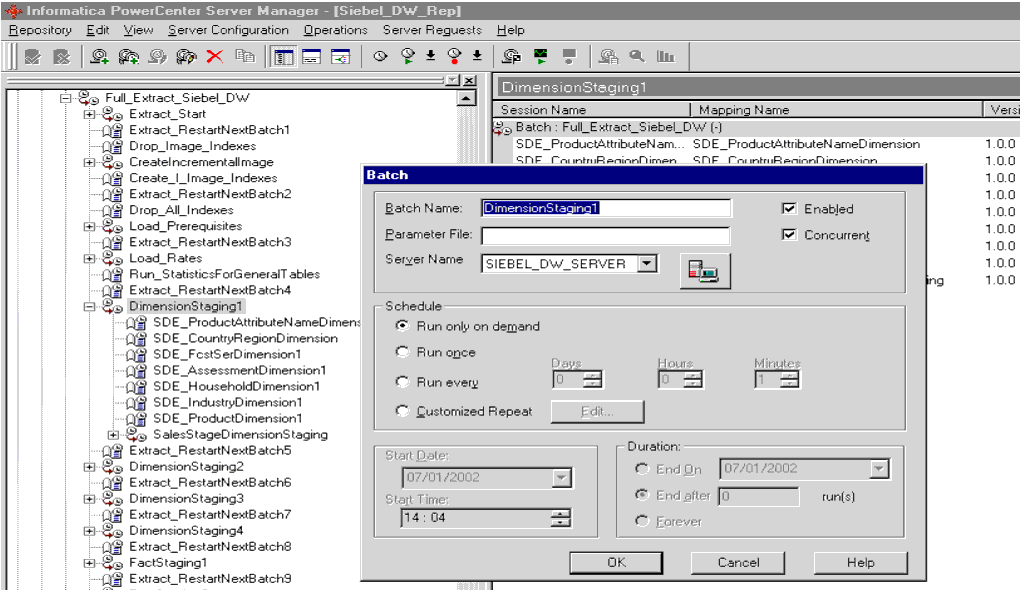
Task: Click the batch icon beside Full_Extract_Siebel_DW in tree
Action: (88, 98)
